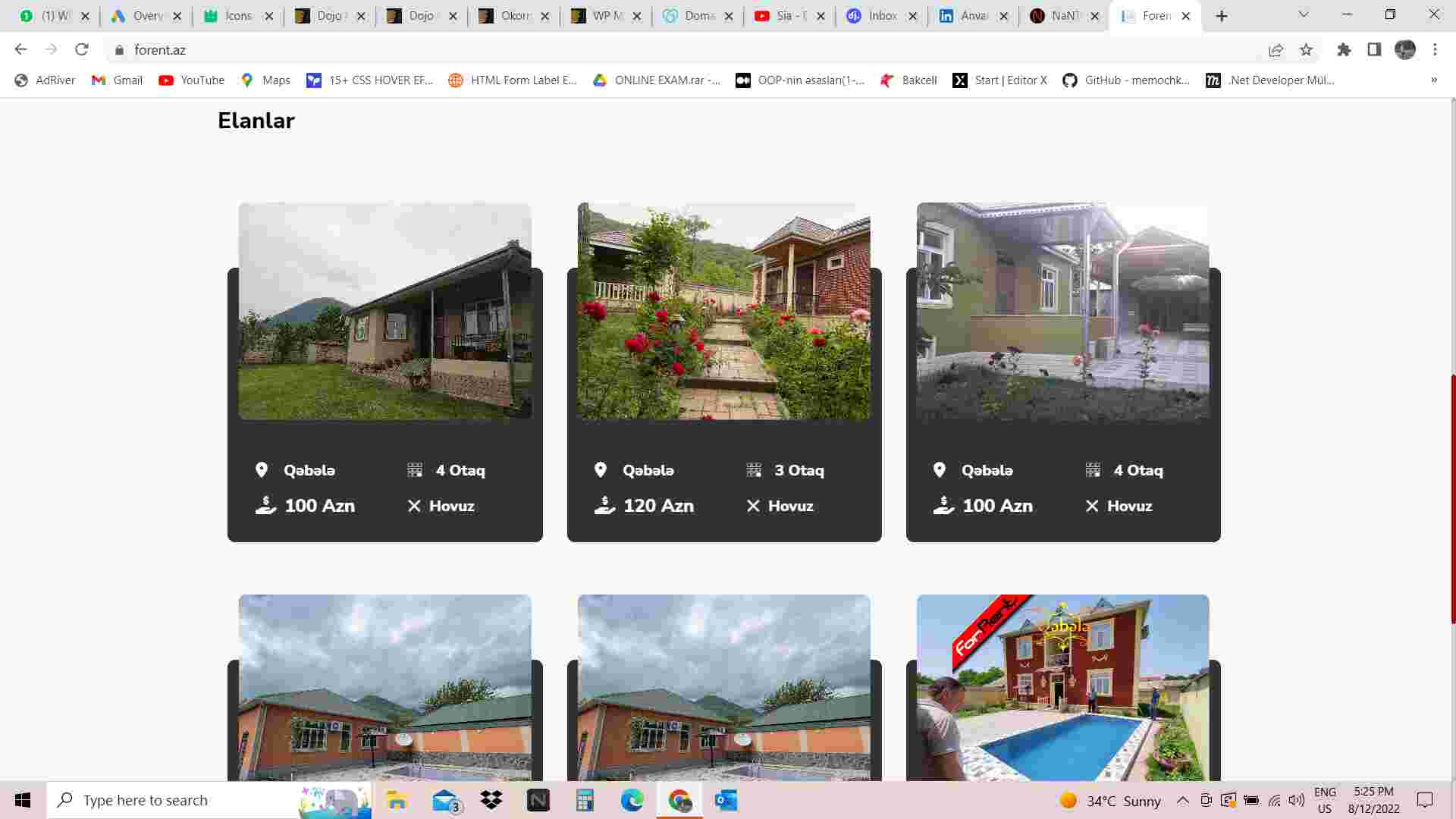
Task: Open the YouTube bookmark
Action: click(191, 80)
